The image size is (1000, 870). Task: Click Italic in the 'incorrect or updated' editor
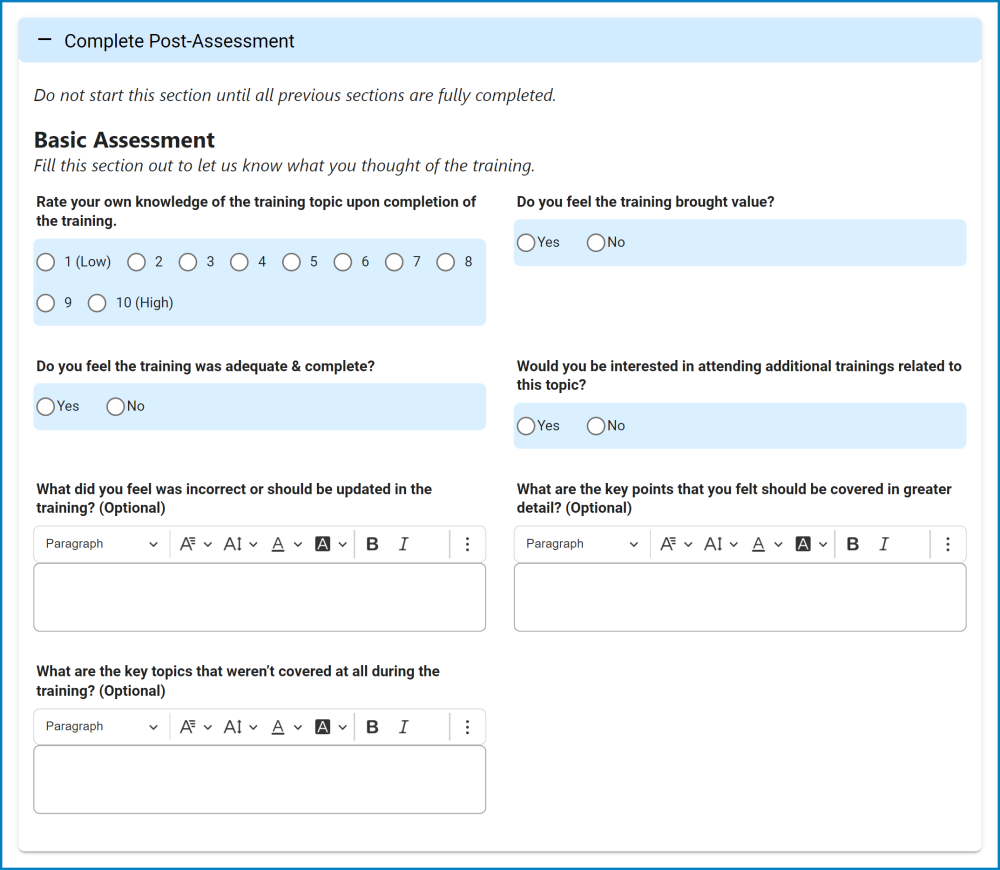tap(404, 544)
